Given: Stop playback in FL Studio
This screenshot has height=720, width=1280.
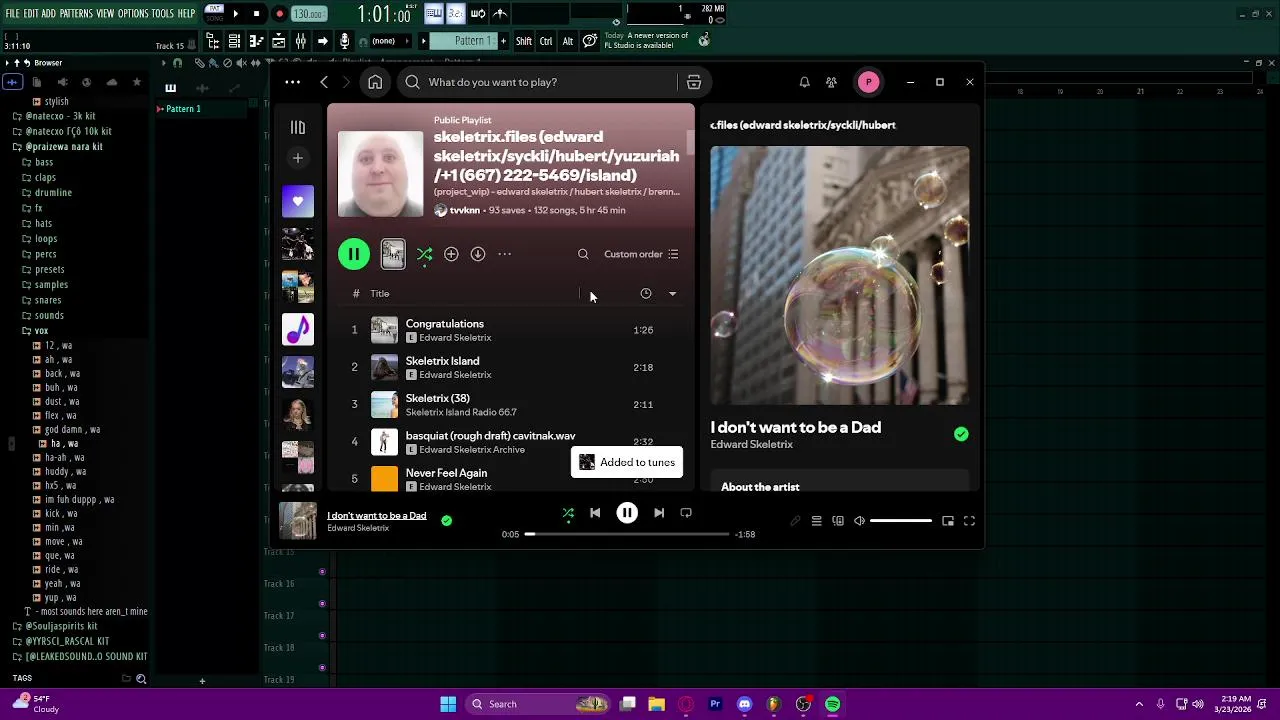Looking at the screenshot, I should tap(256, 14).
